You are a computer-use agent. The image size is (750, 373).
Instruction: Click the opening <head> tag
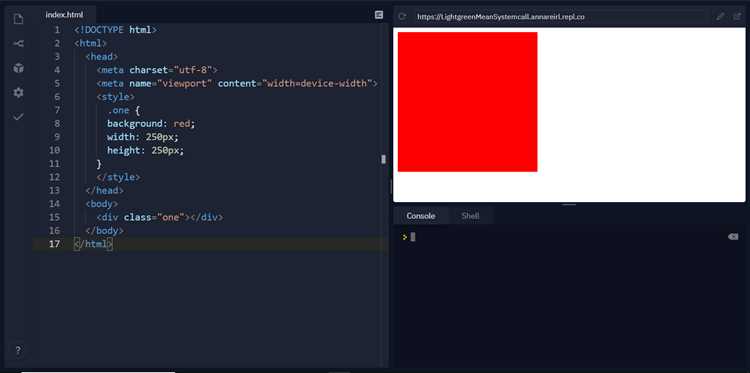click(101, 56)
